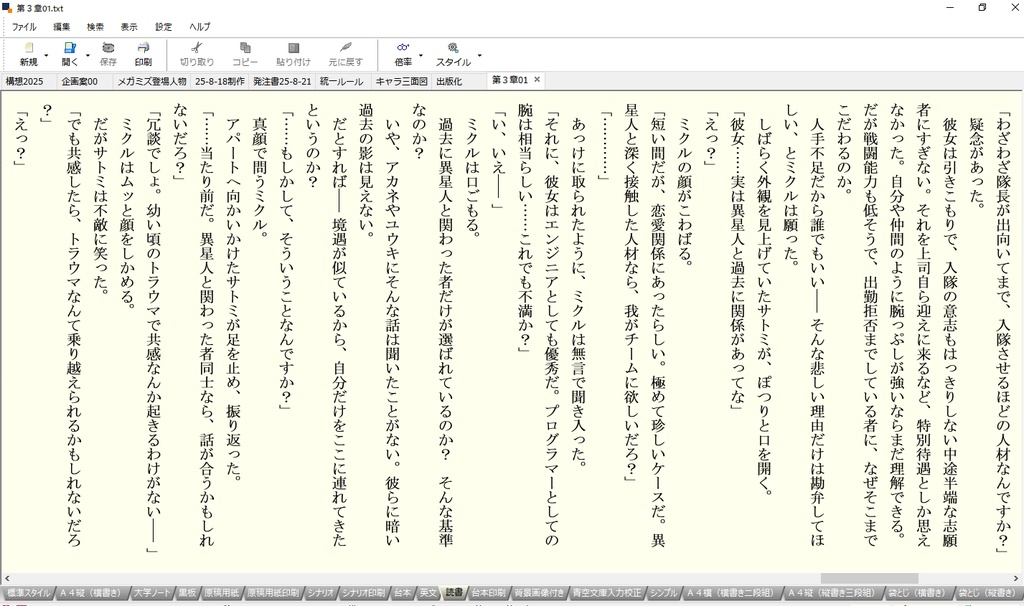Expand the 倍率 dropdown arrow
The width and height of the screenshot is (1024, 606).
click(x=421, y=55)
